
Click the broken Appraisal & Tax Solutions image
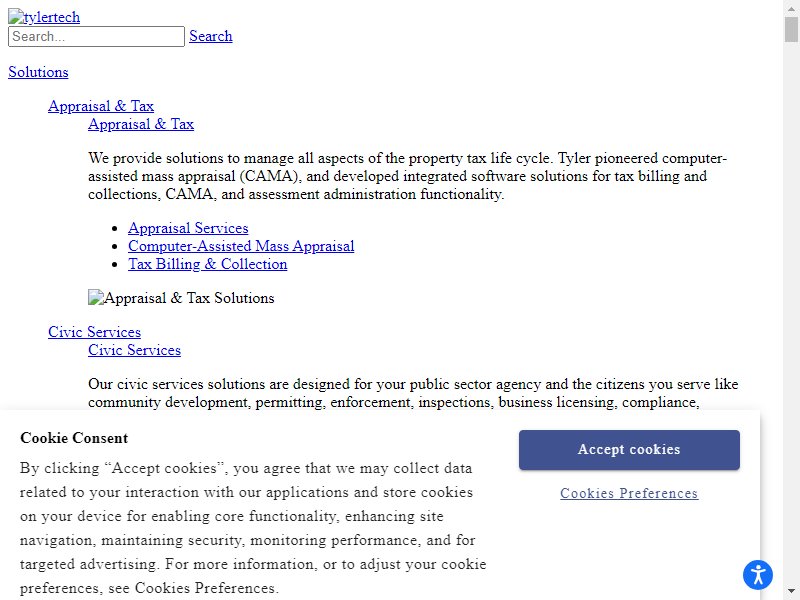(x=181, y=298)
